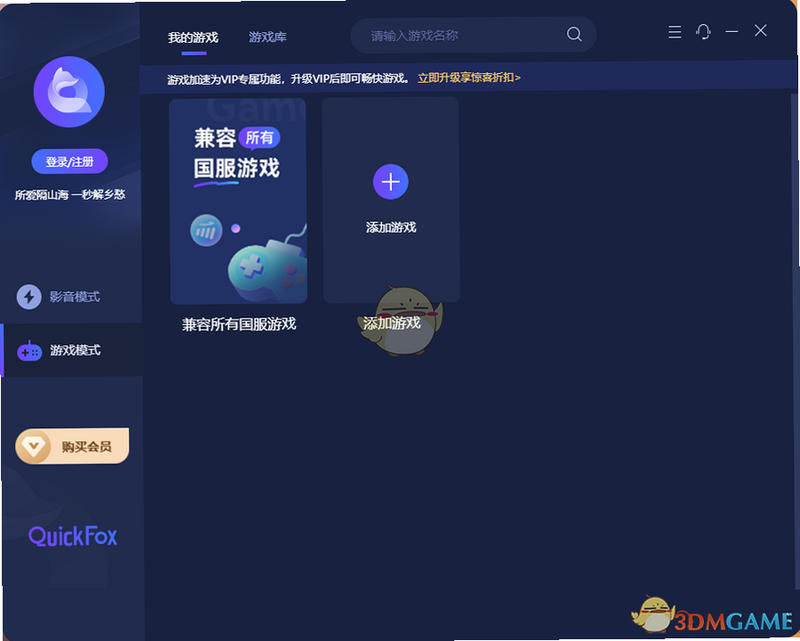The image size is (800, 641).
Task: Click 添加游戏 text inside the card
Action: coord(391,227)
